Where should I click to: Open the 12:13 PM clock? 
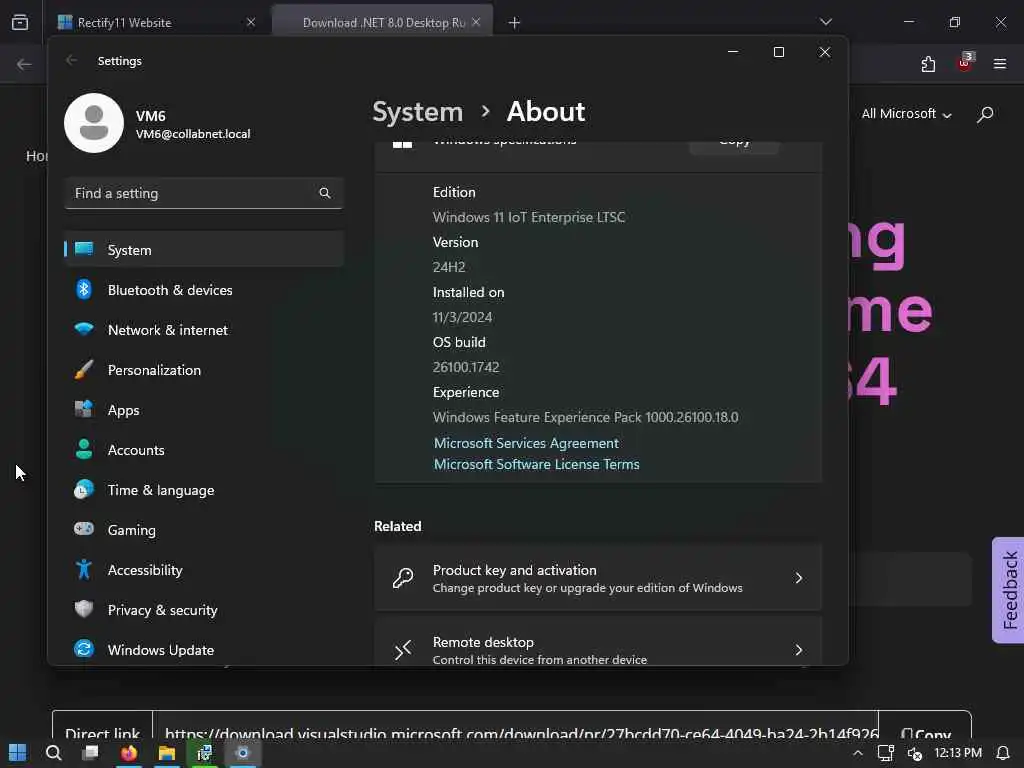tap(957, 753)
